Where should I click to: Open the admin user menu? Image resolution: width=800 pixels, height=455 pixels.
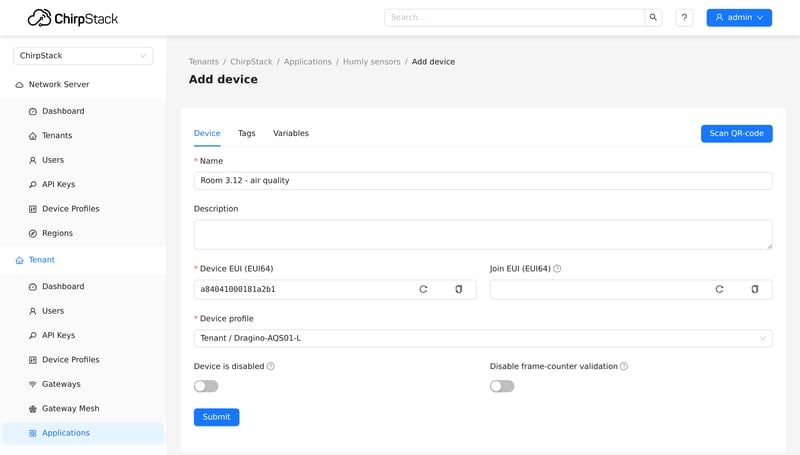coord(739,17)
